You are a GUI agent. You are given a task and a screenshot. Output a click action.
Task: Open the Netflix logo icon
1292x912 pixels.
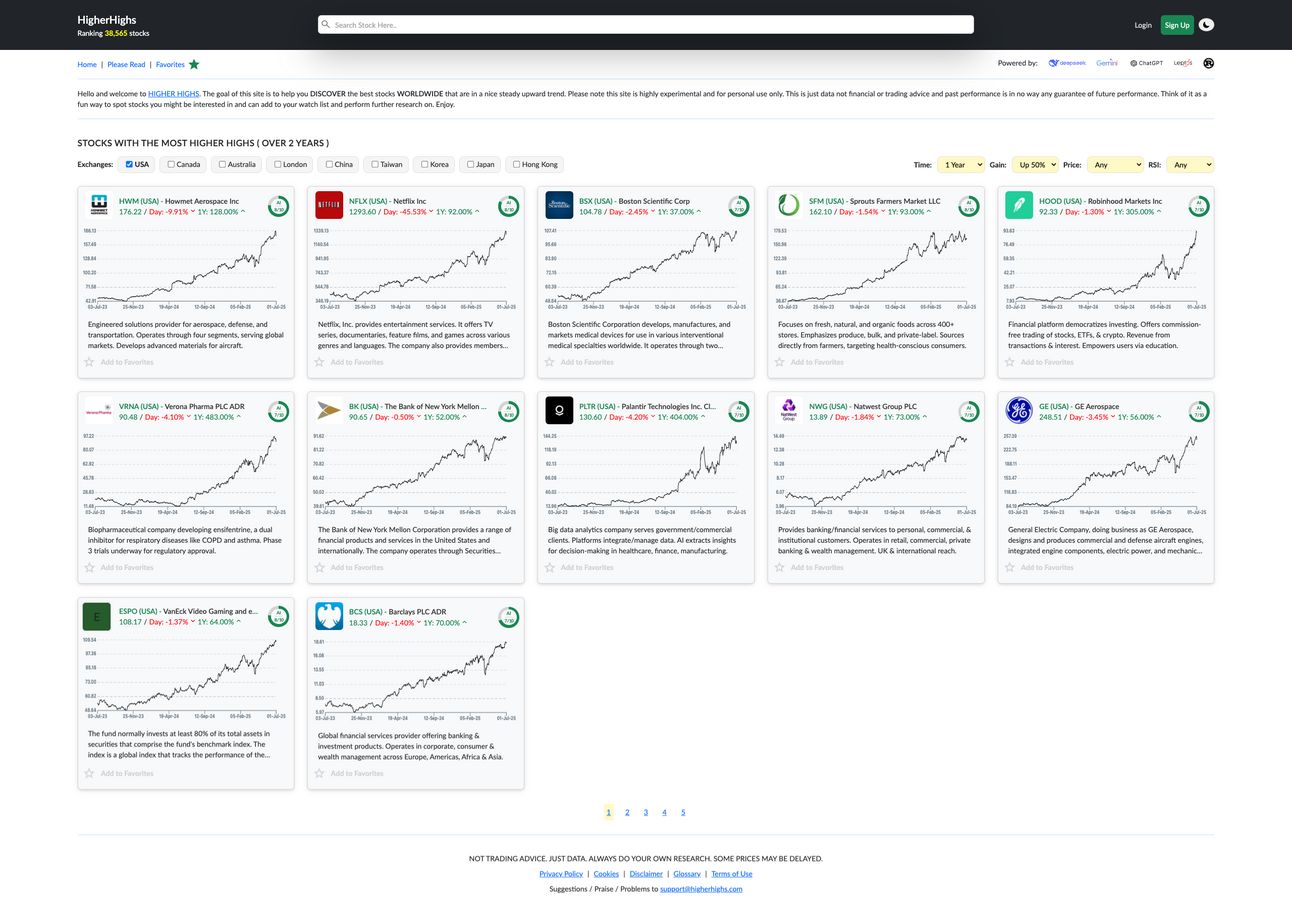tap(329, 205)
